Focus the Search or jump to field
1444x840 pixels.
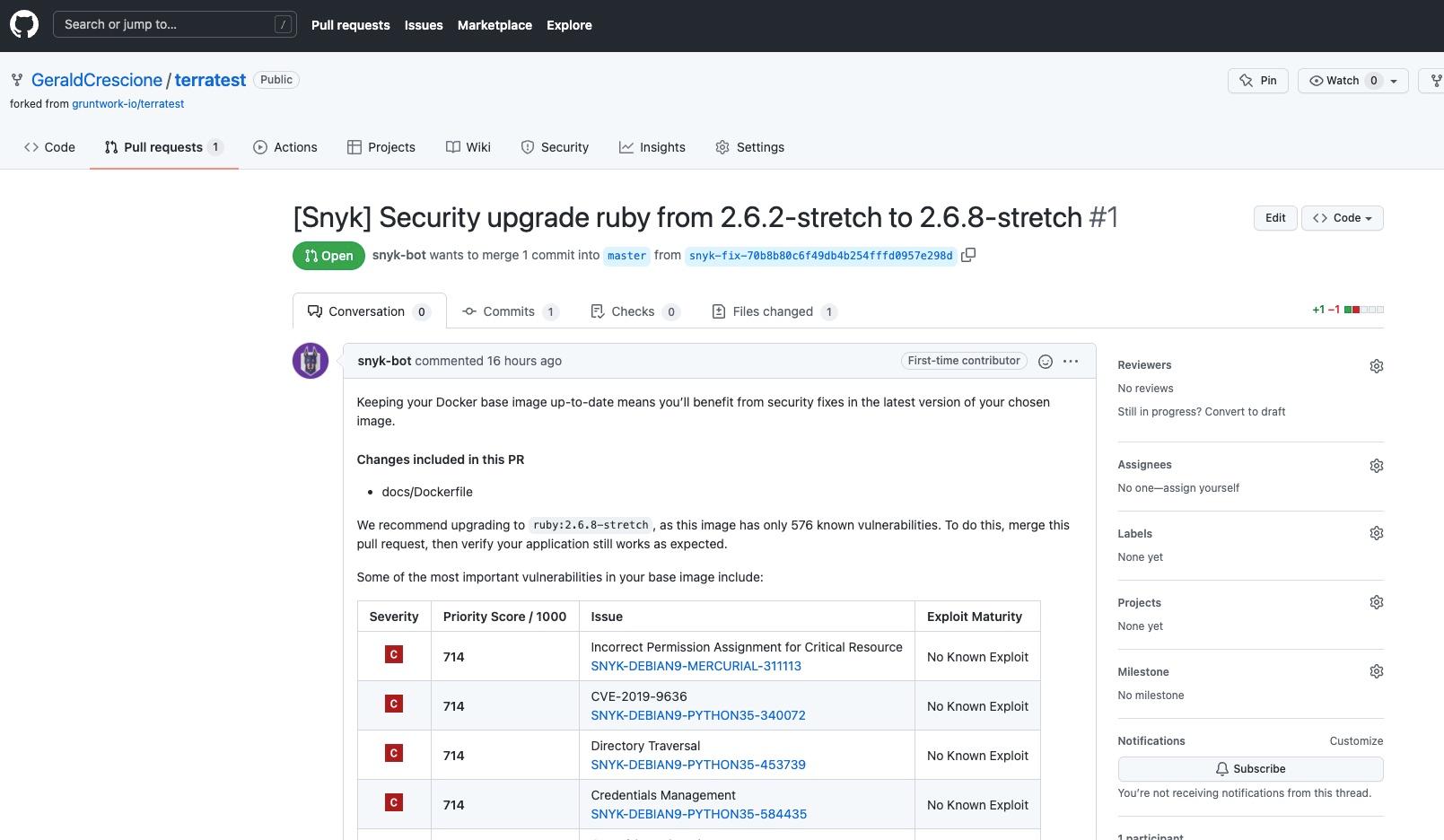click(175, 24)
